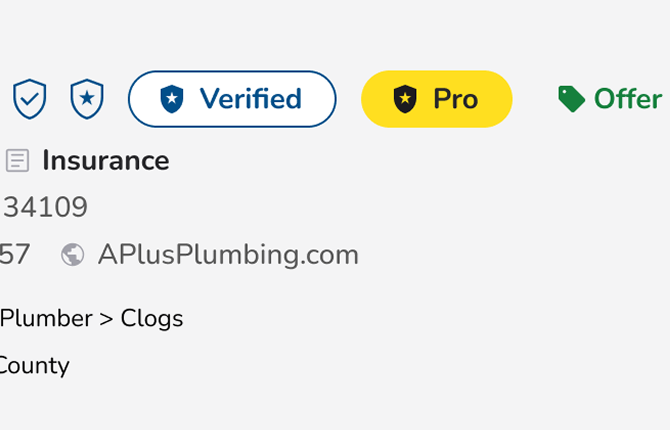Click the Insurance heading text
The image size is (670, 430).
[106, 160]
